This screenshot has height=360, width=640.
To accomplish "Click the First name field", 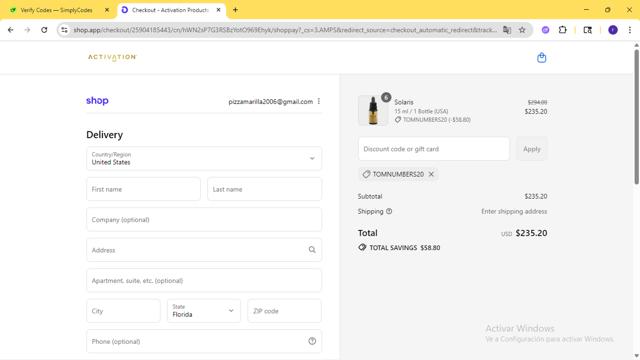I will (143, 189).
